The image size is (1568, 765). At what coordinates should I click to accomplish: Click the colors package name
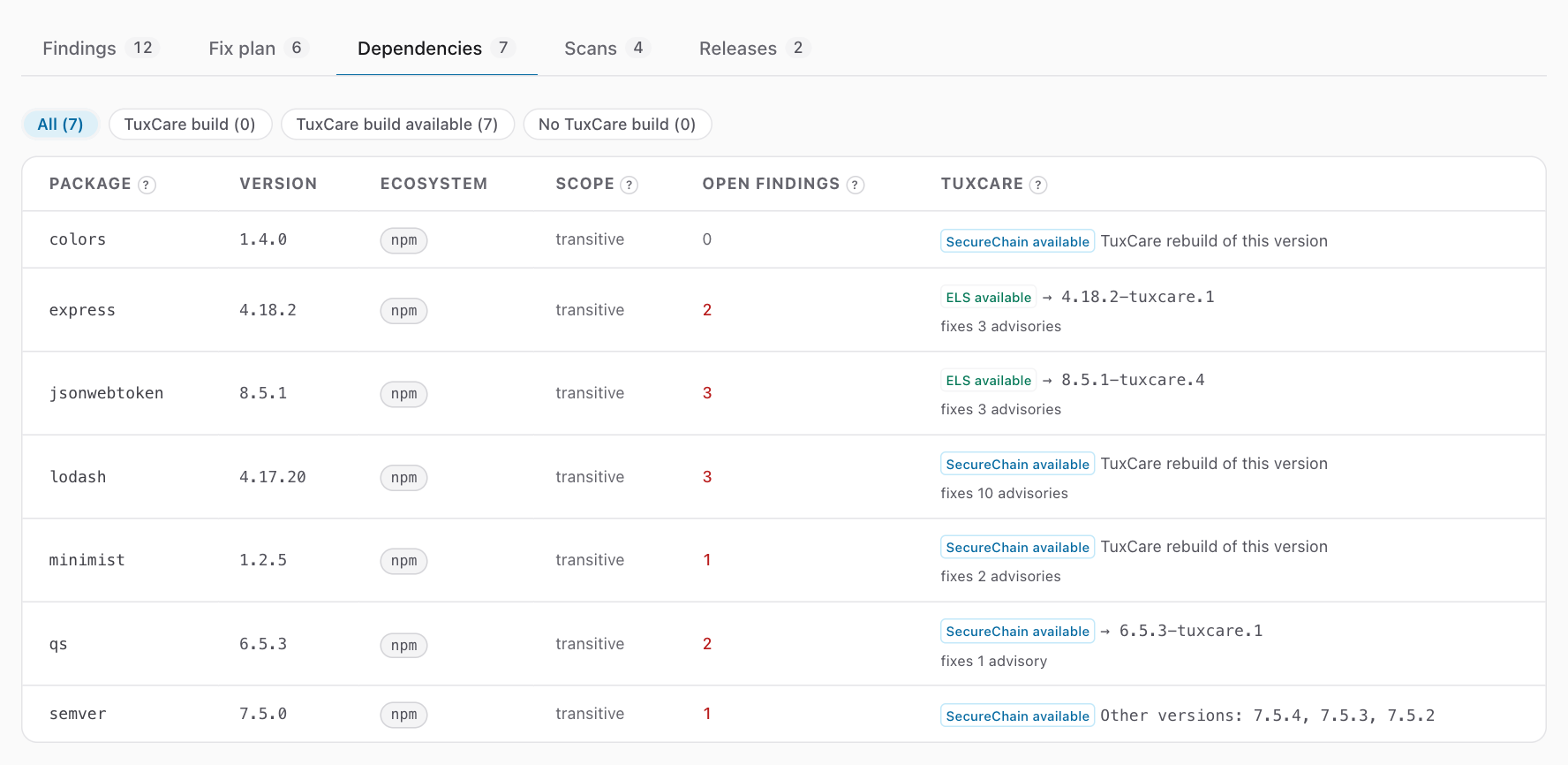78,239
